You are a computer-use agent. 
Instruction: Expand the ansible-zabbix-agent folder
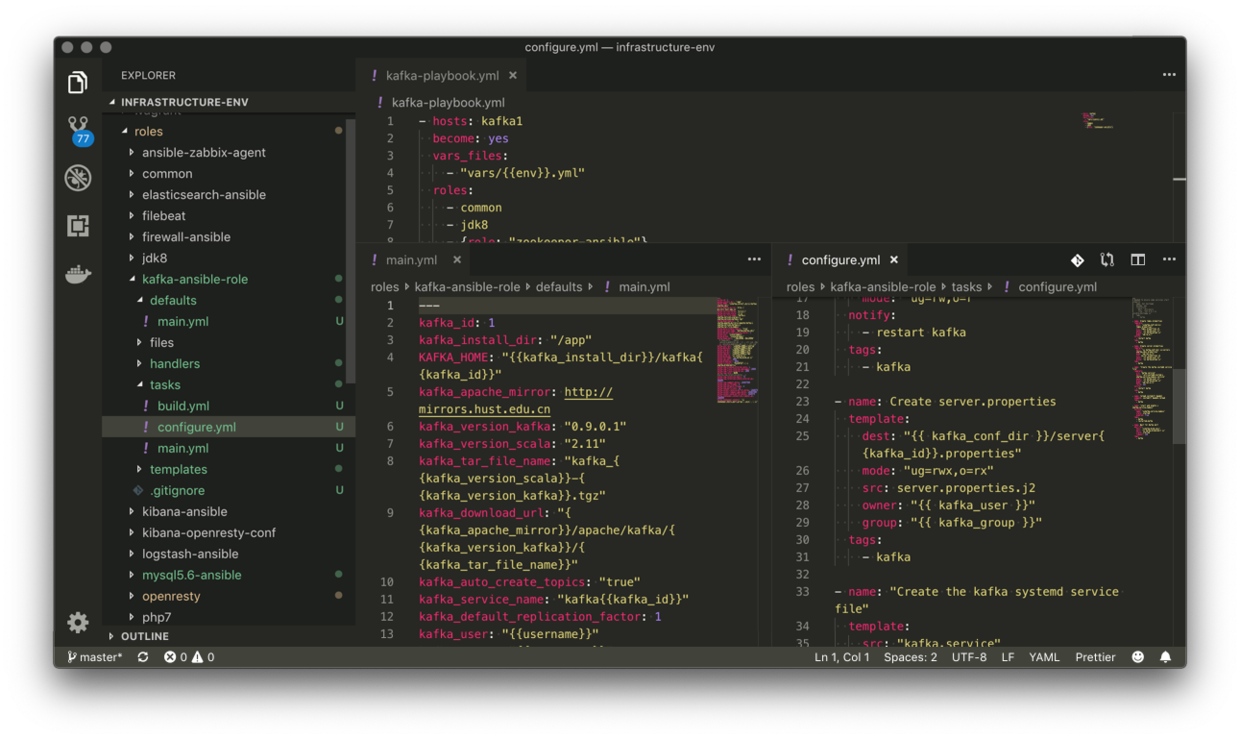click(203, 152)
